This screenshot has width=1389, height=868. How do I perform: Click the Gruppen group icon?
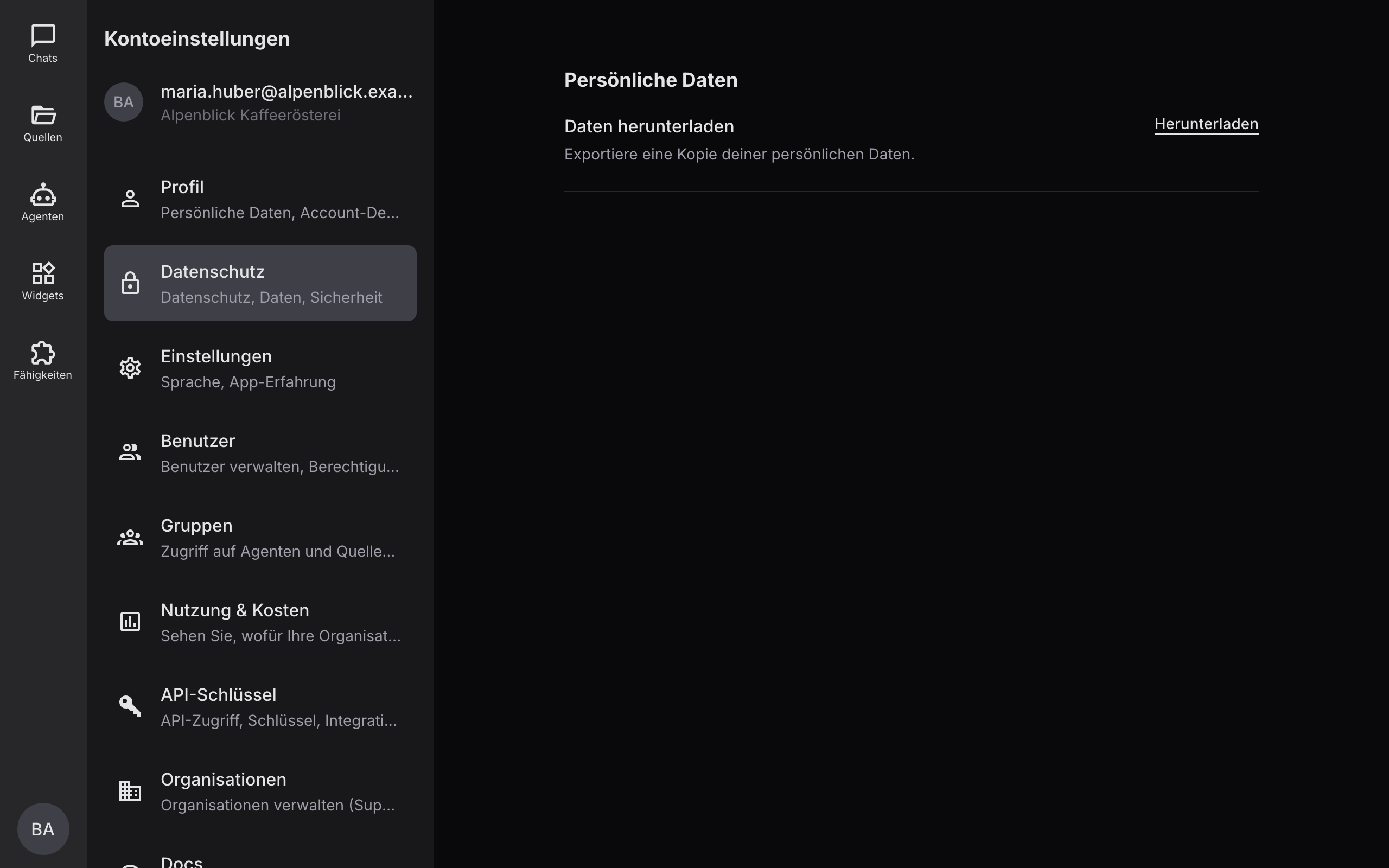(x=130, y=537)
